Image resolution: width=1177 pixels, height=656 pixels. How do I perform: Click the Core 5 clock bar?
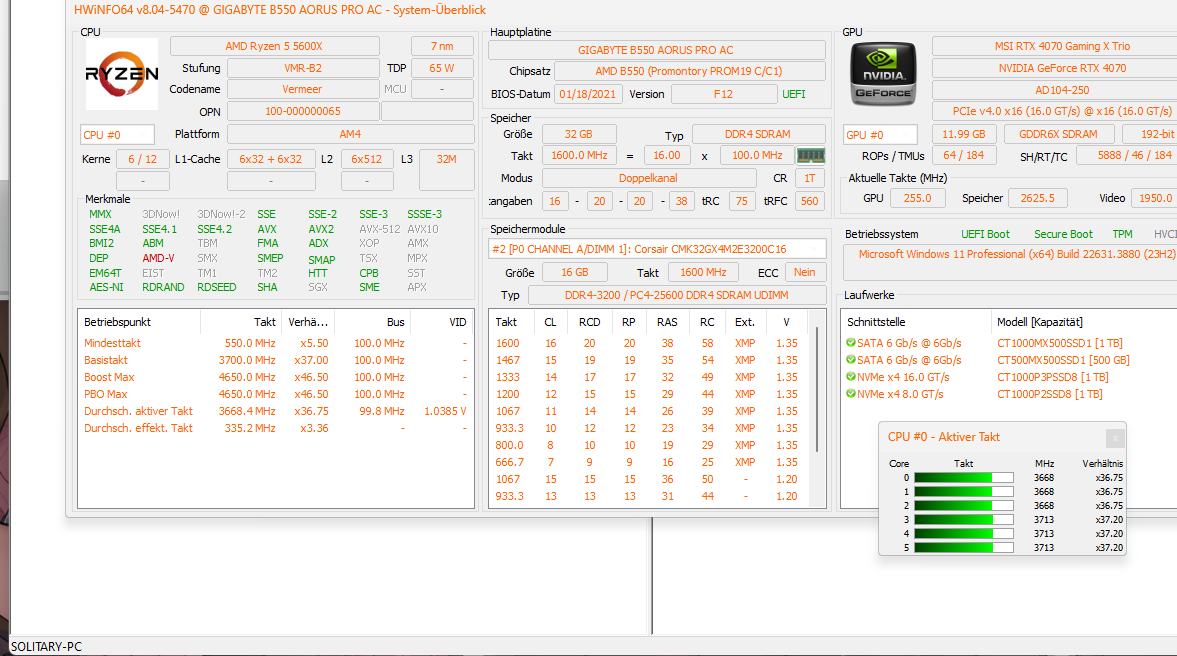tap(964, 548)
